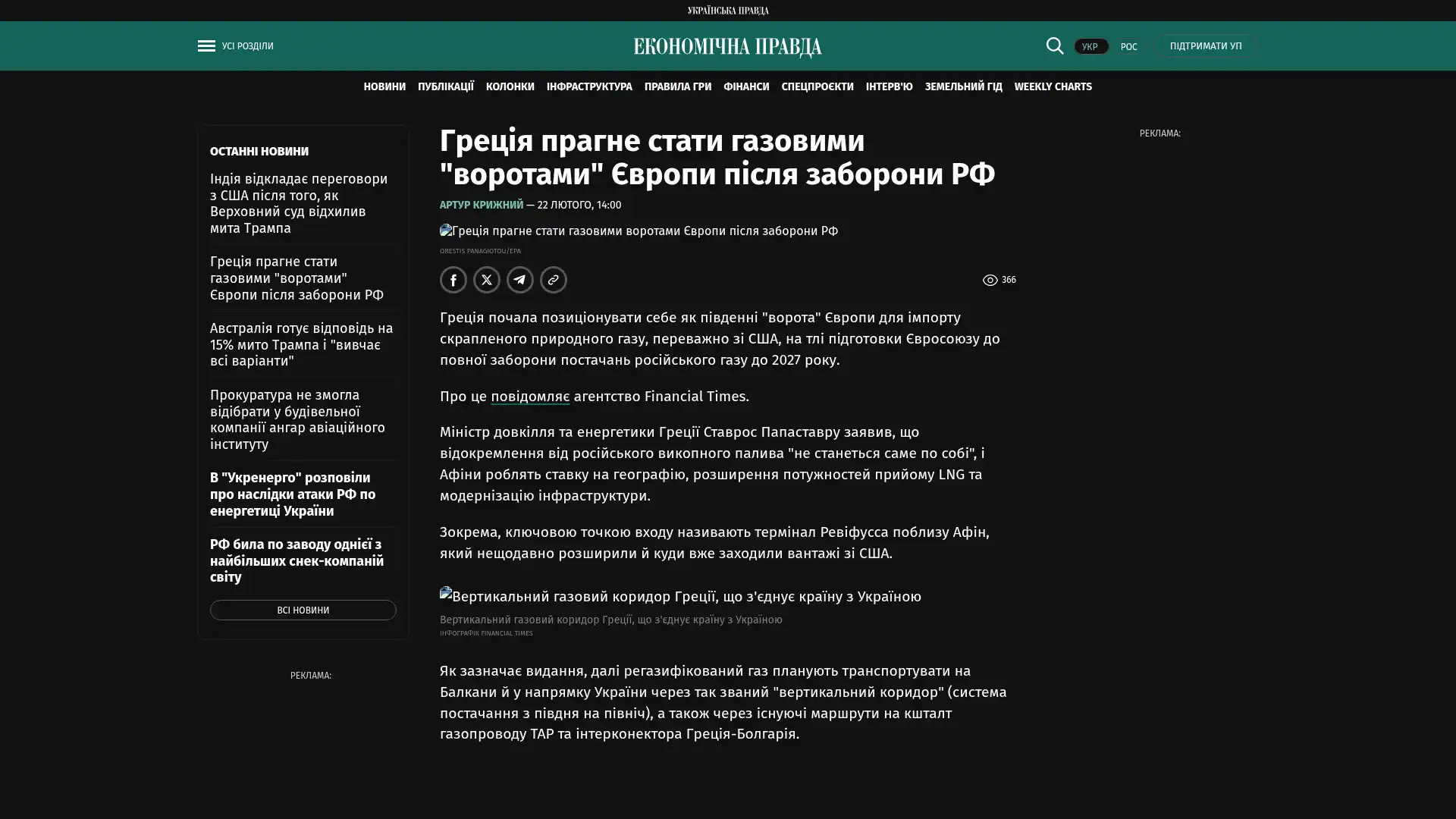
Task: Open the Weekly Charts tab
Action: pos(1053,86)
